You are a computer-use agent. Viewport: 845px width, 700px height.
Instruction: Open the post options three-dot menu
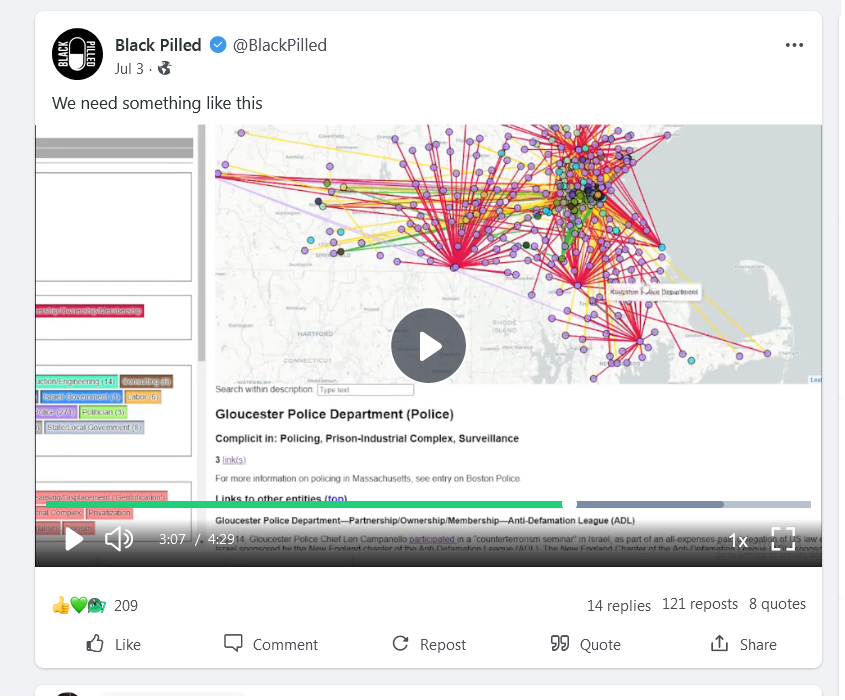794,45
